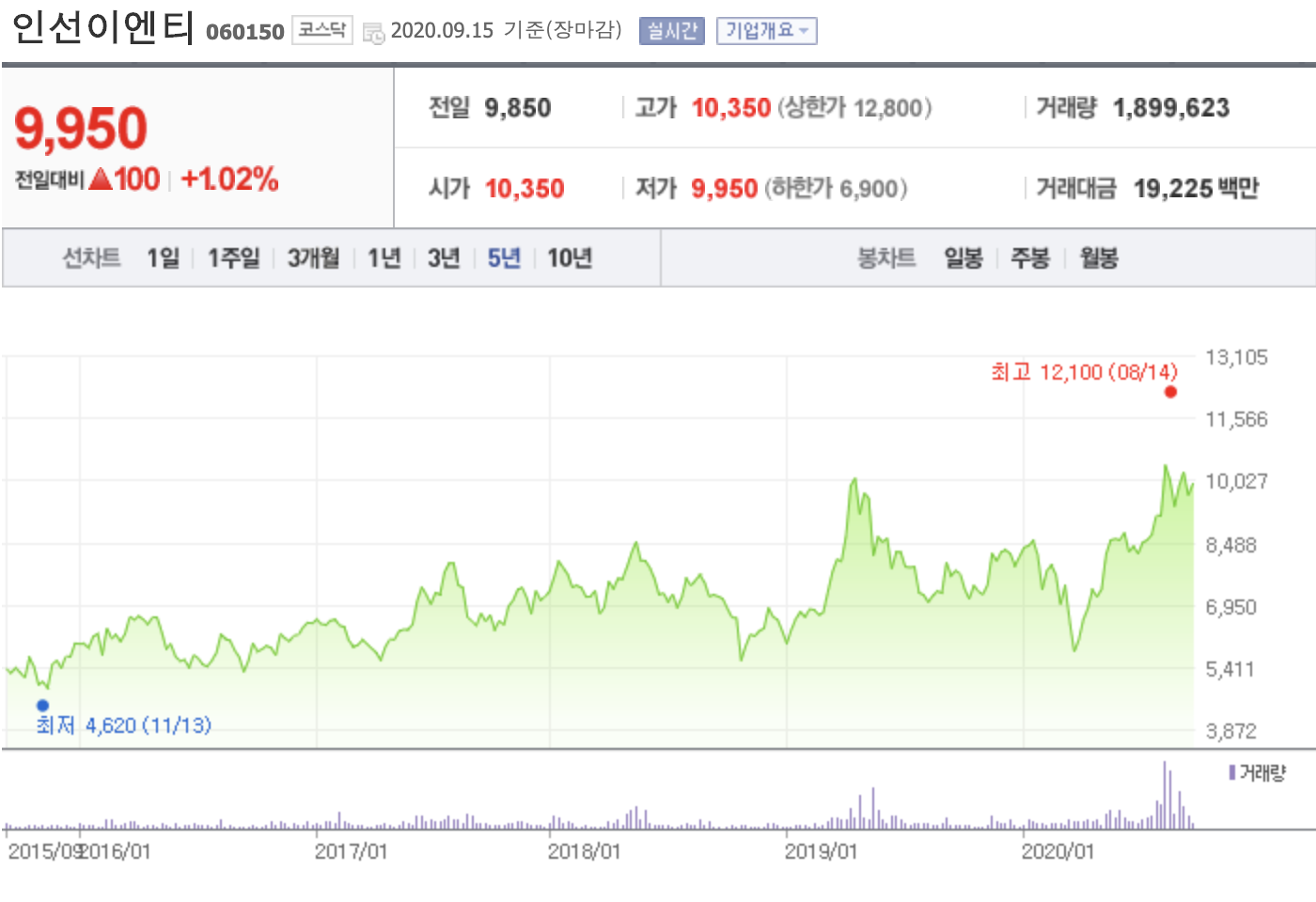Viewport: 1316px width, 902px height.
Task: Click the purple 거래량 legend marker
Action: [1231, 772]
